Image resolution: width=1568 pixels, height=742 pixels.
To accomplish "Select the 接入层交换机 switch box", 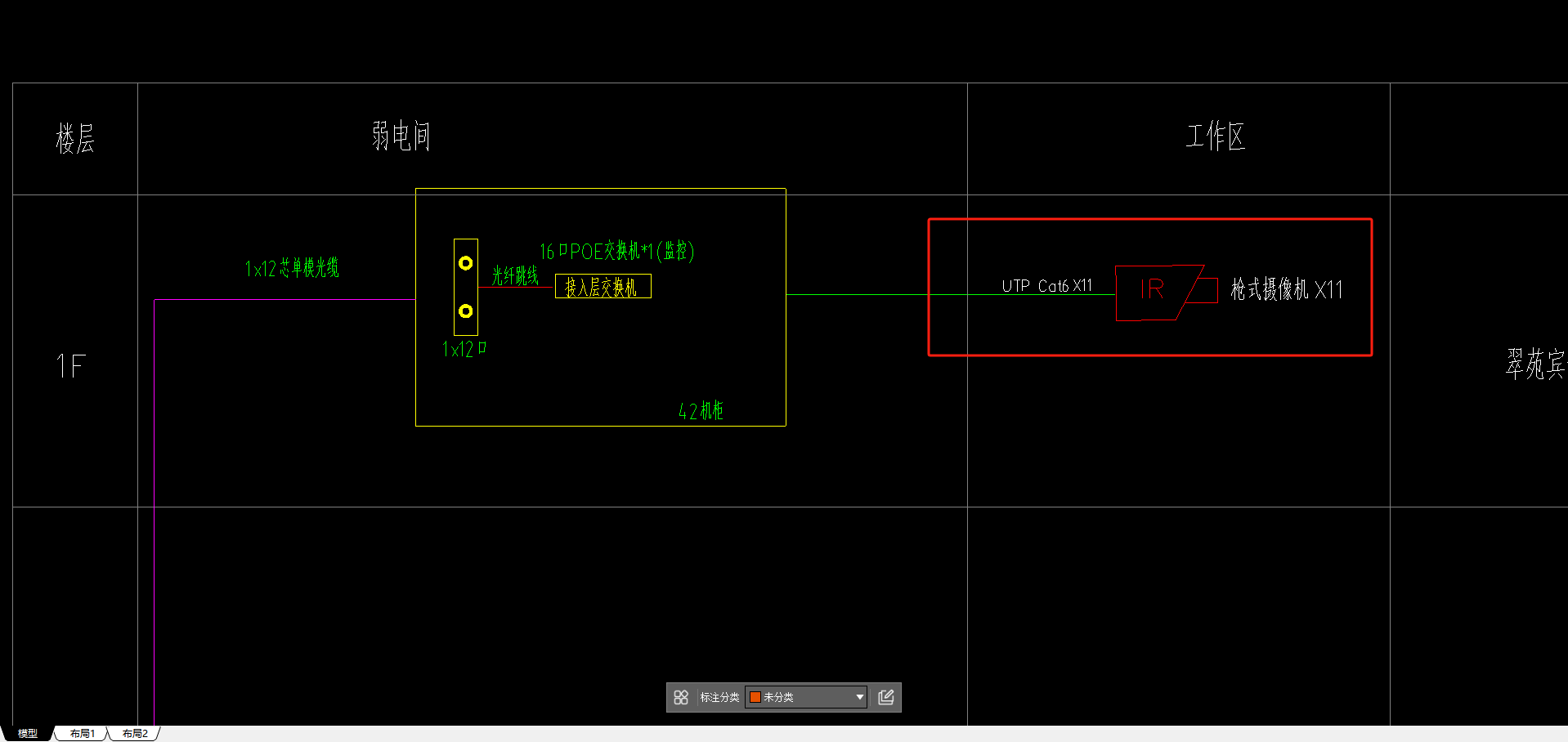I will [x=603, y=286].
